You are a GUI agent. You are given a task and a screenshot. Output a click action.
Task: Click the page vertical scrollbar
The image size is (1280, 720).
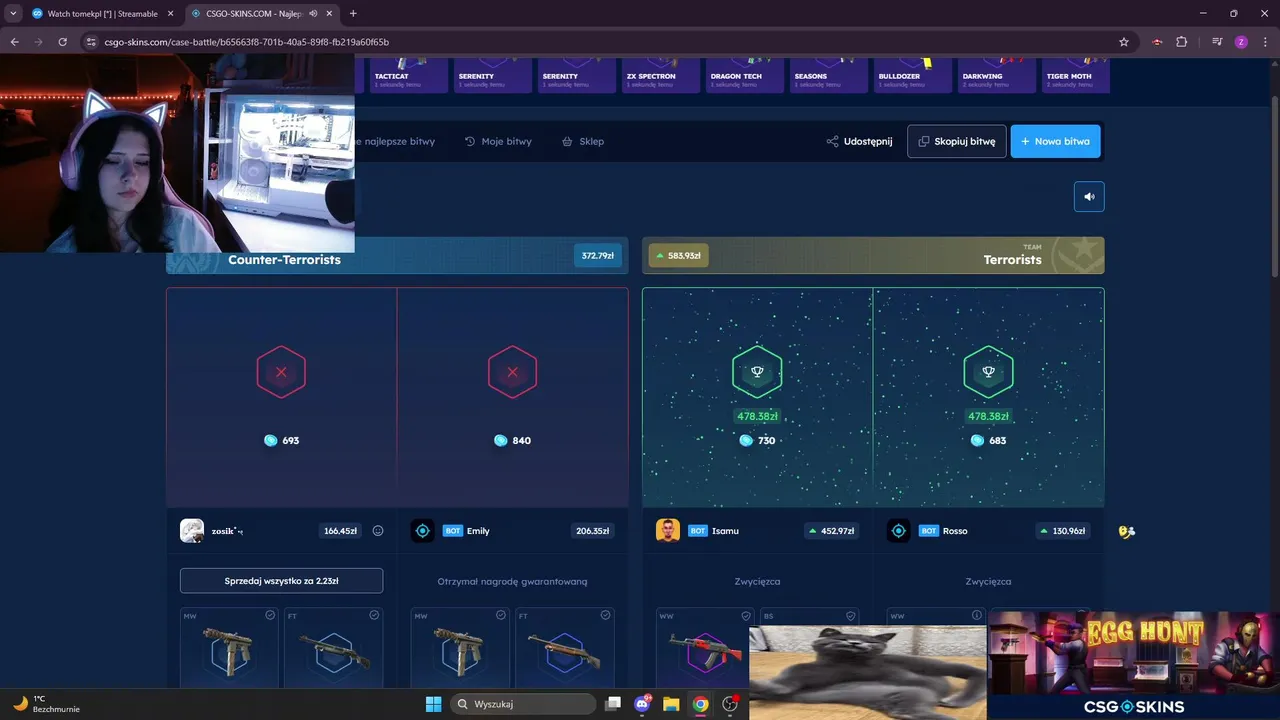(x=1274, y=186)
